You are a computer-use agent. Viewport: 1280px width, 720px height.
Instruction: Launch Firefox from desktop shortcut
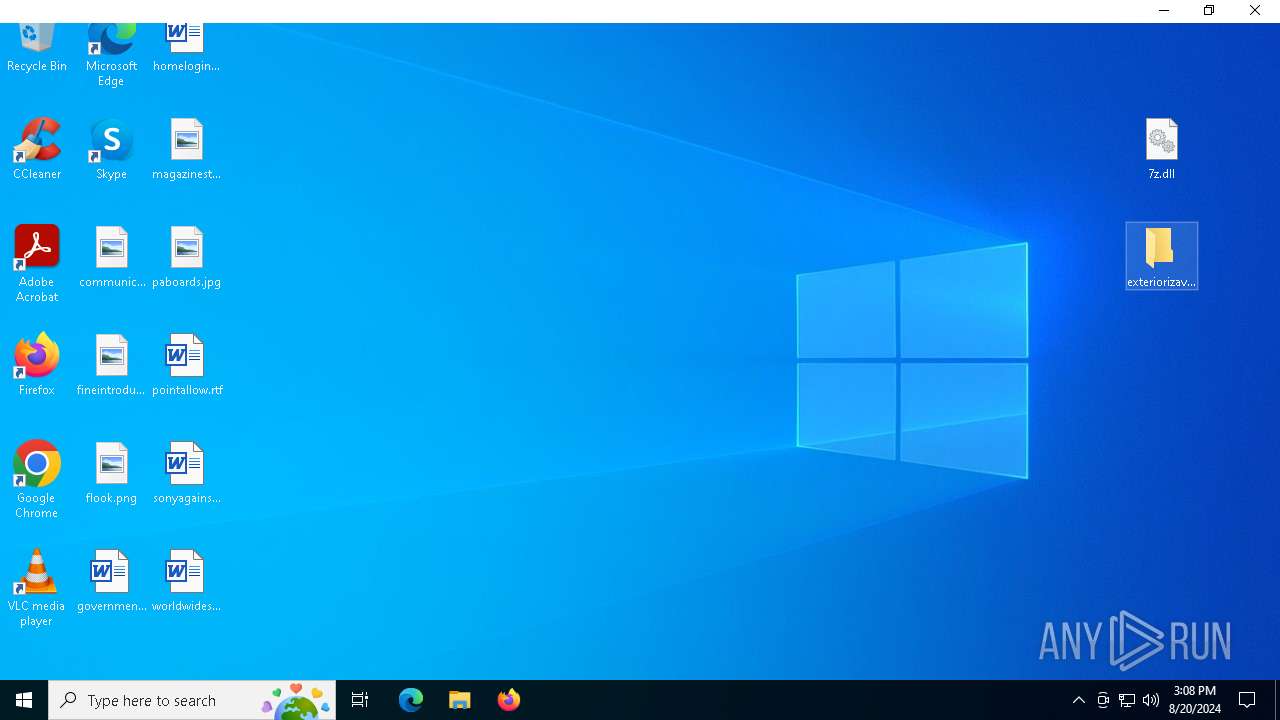[x=37, y=365]
